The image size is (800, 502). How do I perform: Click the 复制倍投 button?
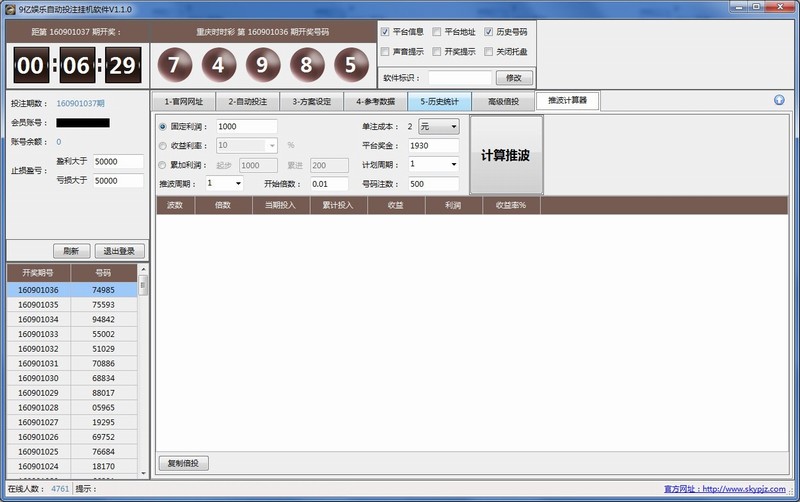coord(184,463)
